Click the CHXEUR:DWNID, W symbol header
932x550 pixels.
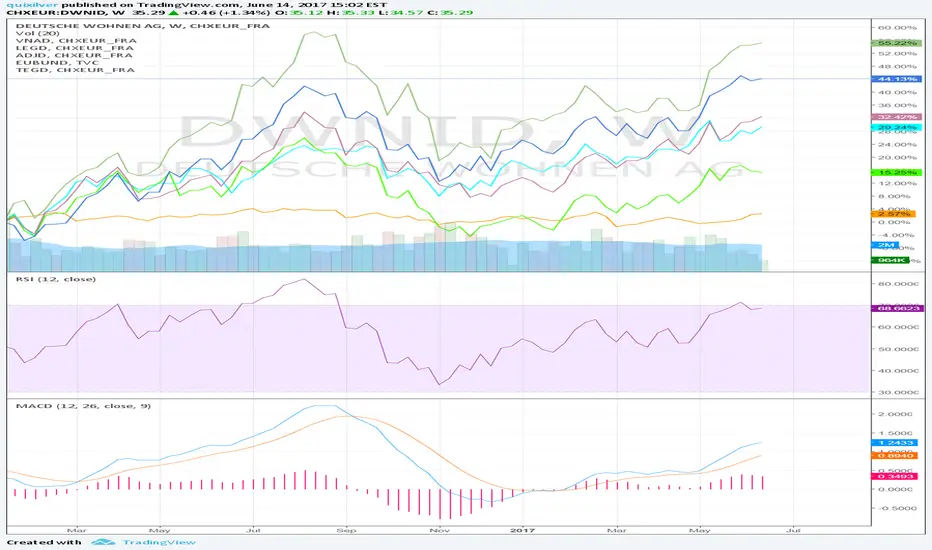(65, 12)
